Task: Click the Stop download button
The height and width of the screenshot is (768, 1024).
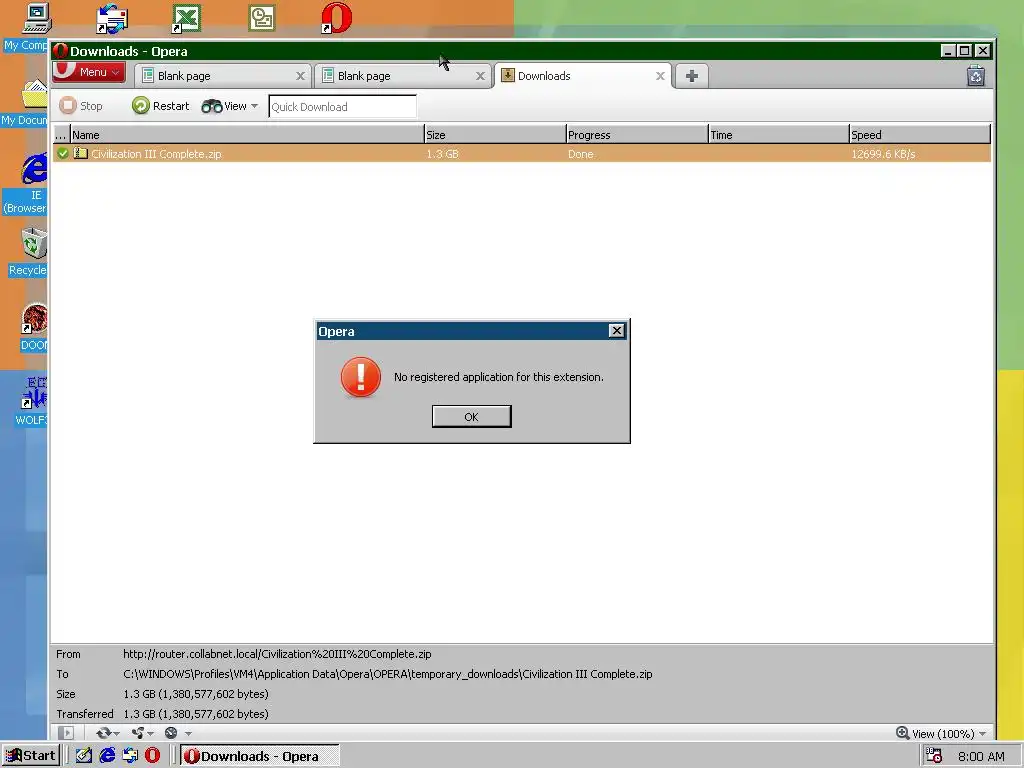Action: pyautogui.click(x=81, y=106)
